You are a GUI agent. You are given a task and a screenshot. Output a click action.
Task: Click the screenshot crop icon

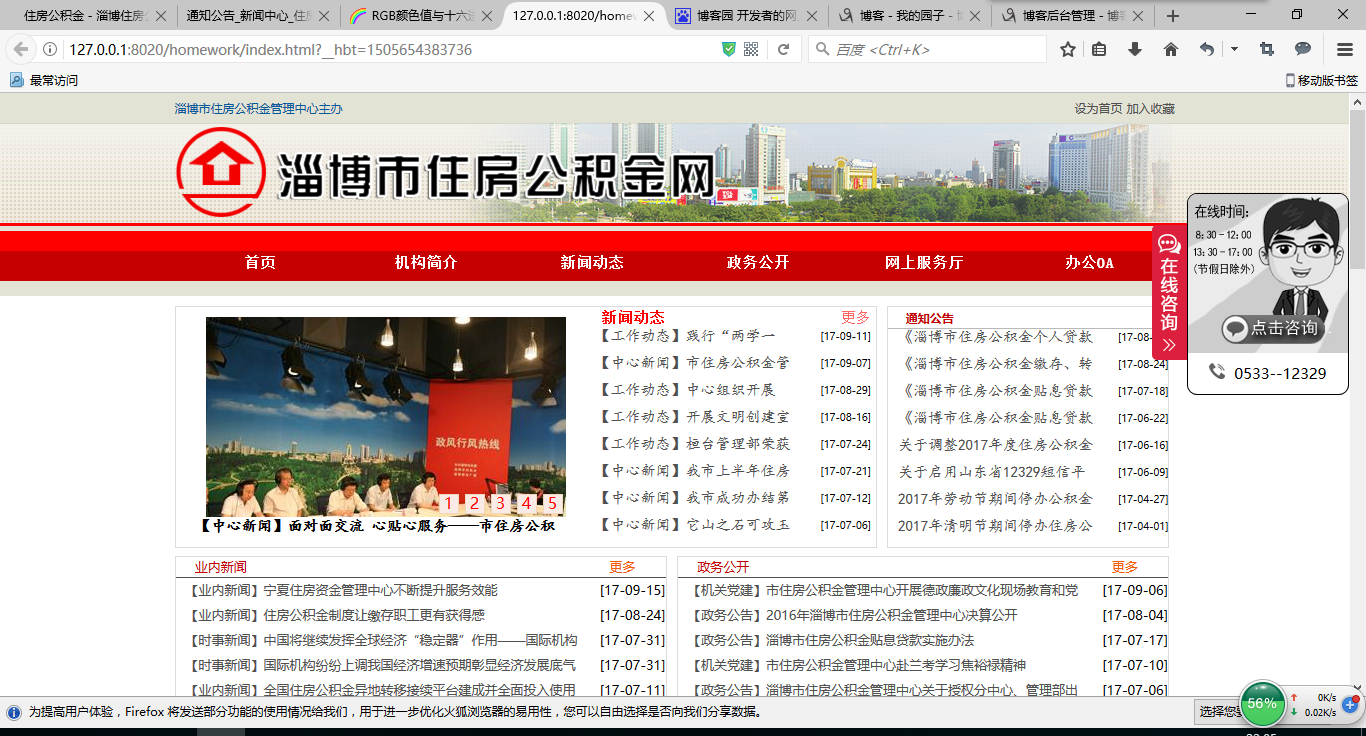pyautogui.click(x=1267, y=50)
